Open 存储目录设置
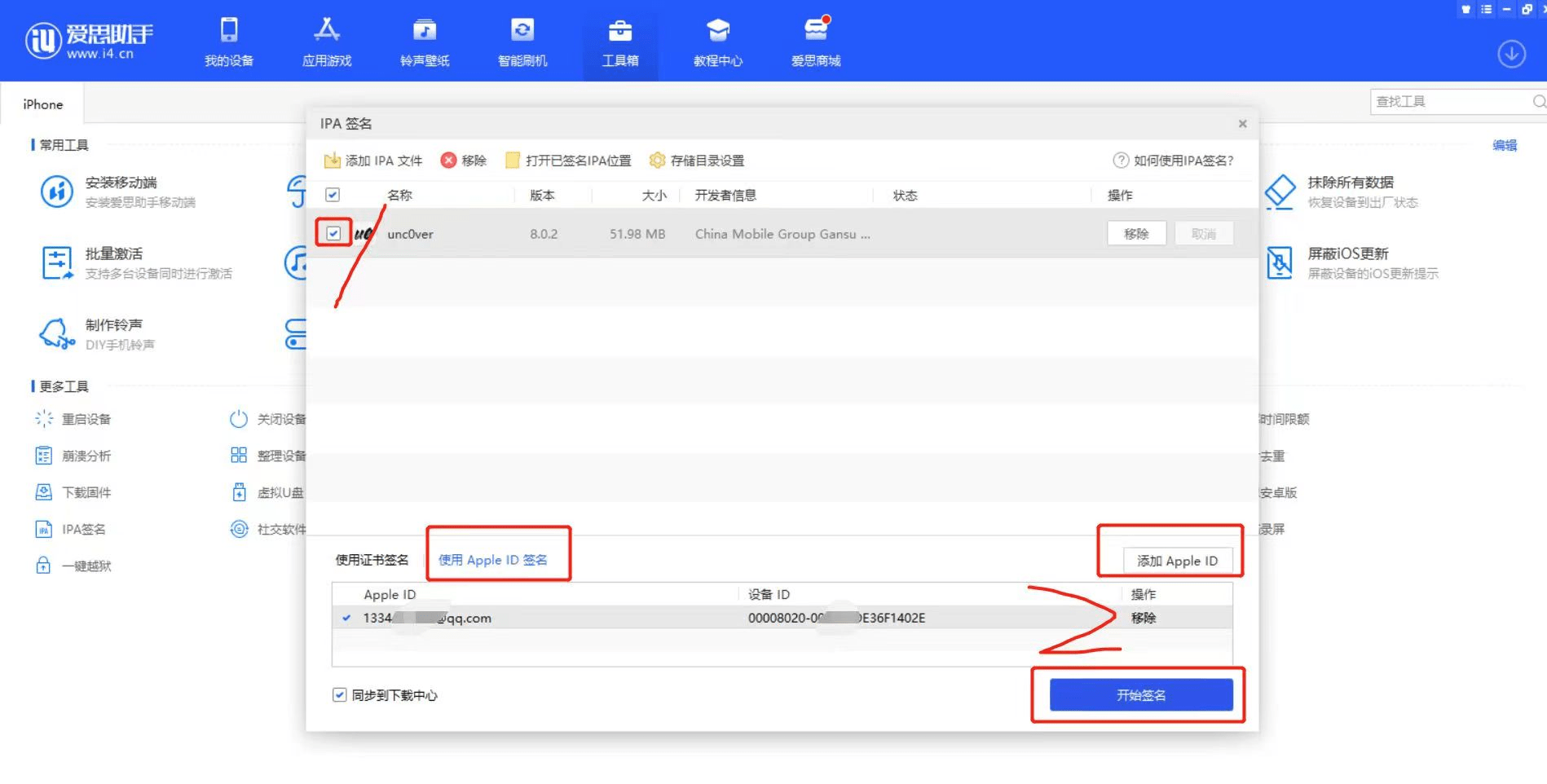This screenshot has width=1547, height=784. 697,161
